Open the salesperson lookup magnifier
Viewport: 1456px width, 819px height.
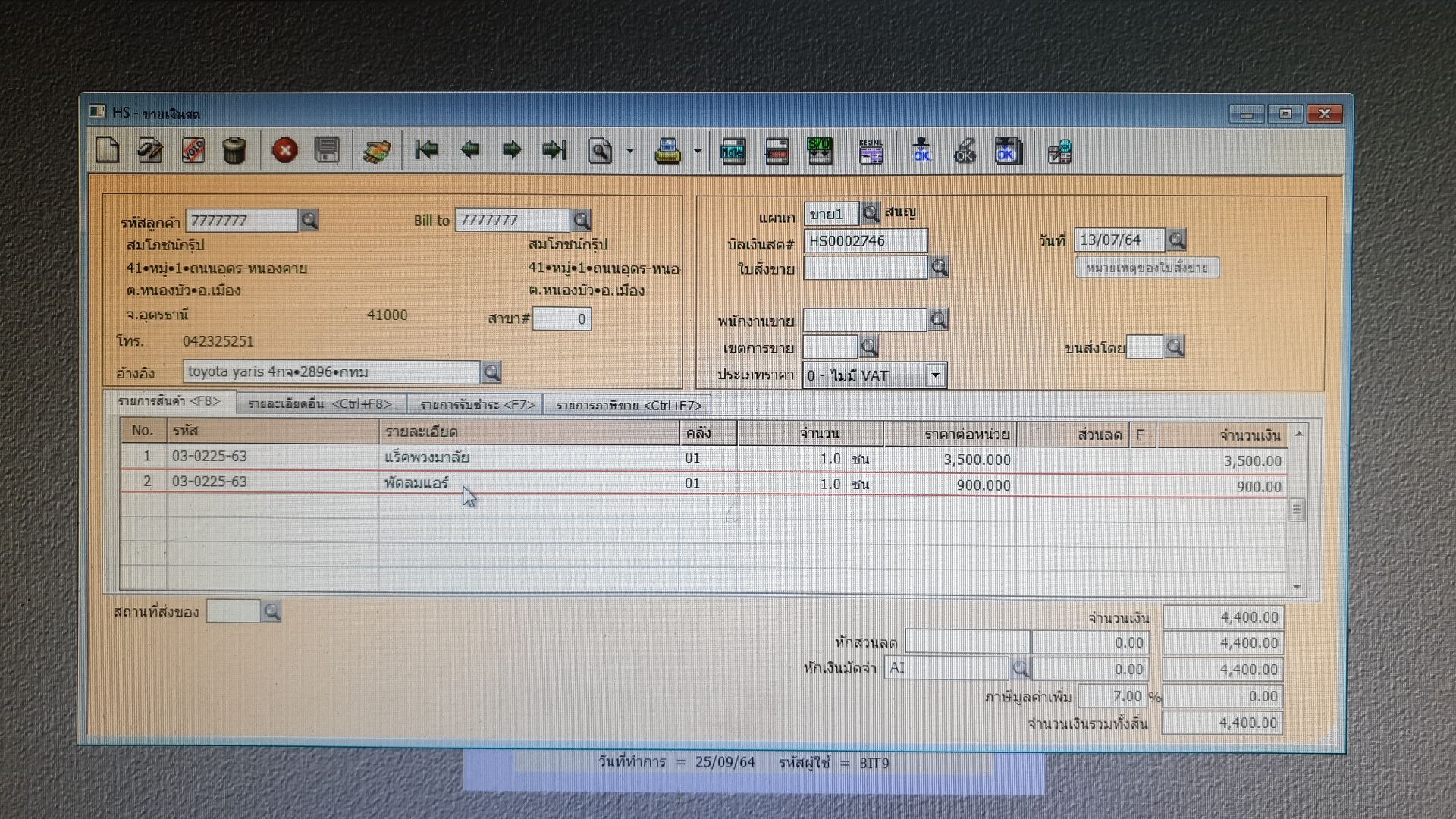click(x=939, y=320)
